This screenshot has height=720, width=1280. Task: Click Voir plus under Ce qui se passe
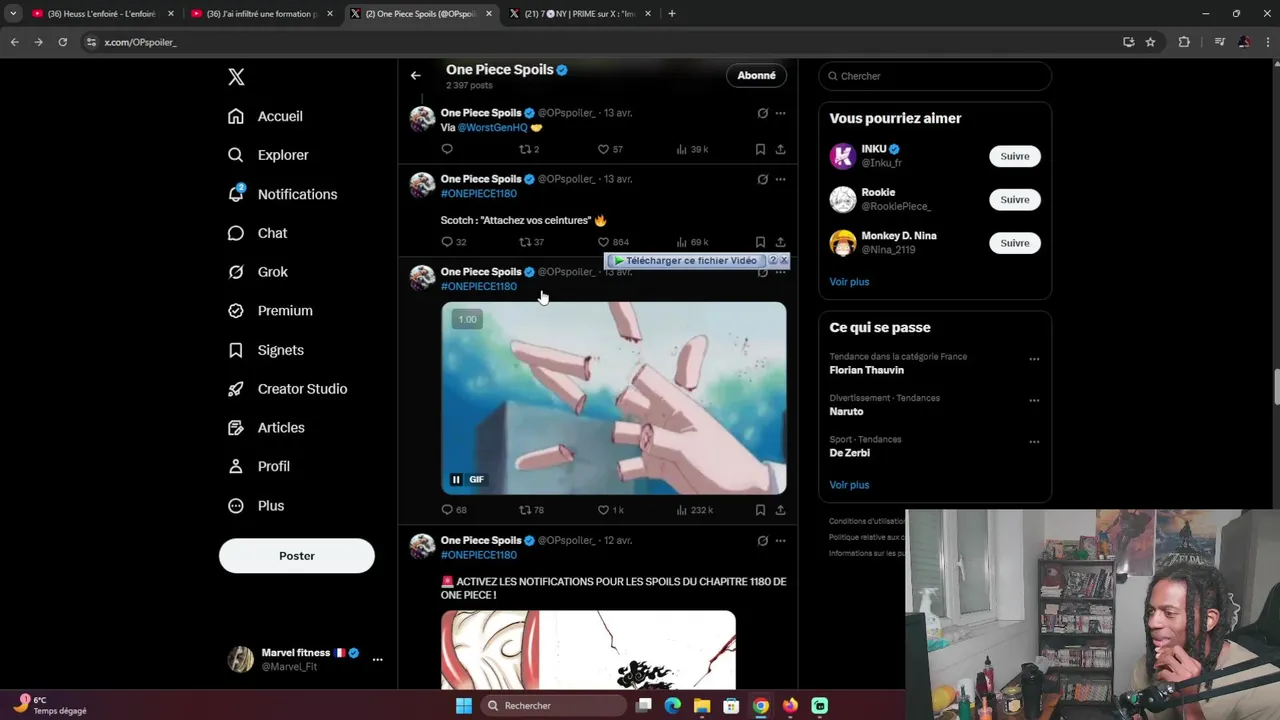[x=849, y=485]
